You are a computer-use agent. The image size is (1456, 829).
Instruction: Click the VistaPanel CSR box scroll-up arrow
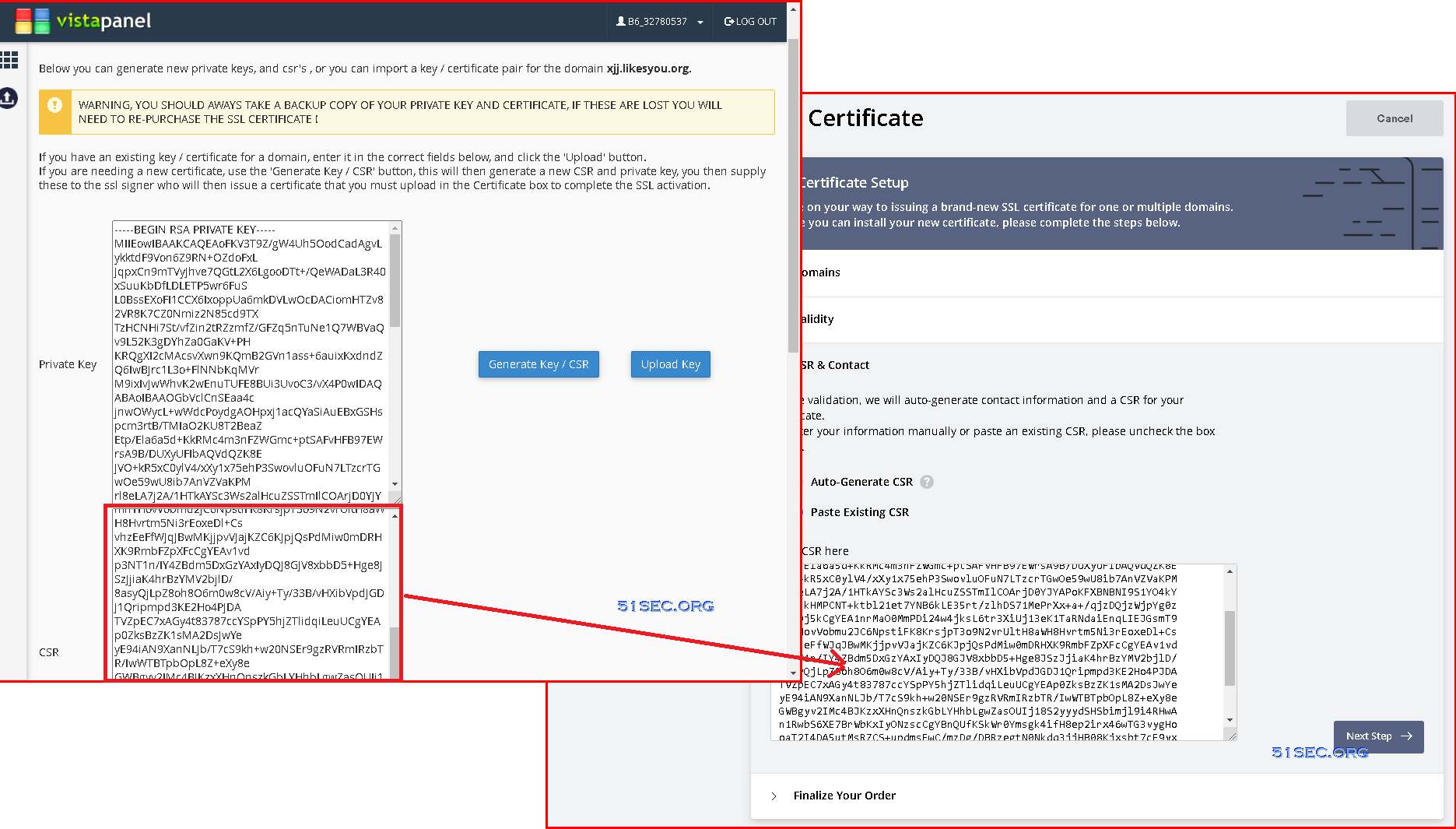point(395,516)
